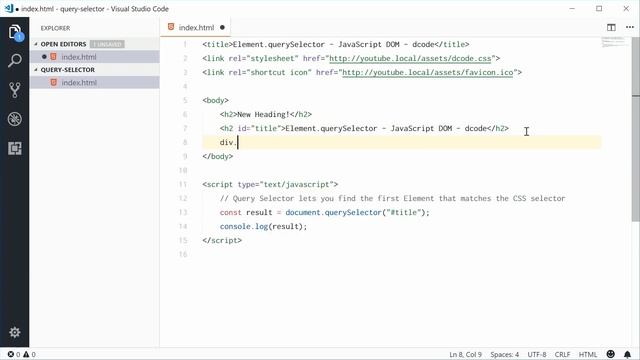Image resolution: width=640 pixels, height=360 pixels.
Task: Click the '</script>' closing tag on line 15
Action: [x=222, y=240]
